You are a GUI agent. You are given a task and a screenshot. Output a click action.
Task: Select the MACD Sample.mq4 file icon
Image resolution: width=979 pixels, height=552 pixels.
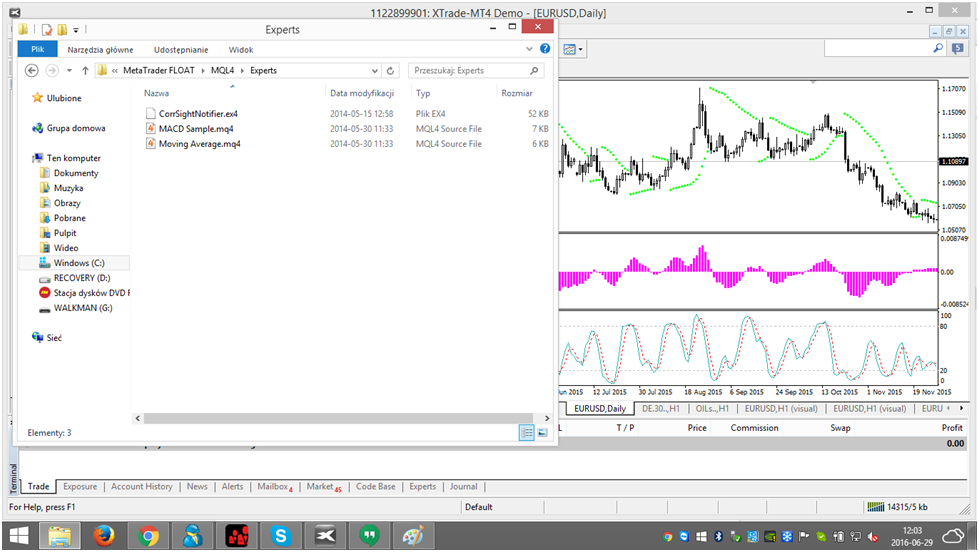(x=151, y=129)
